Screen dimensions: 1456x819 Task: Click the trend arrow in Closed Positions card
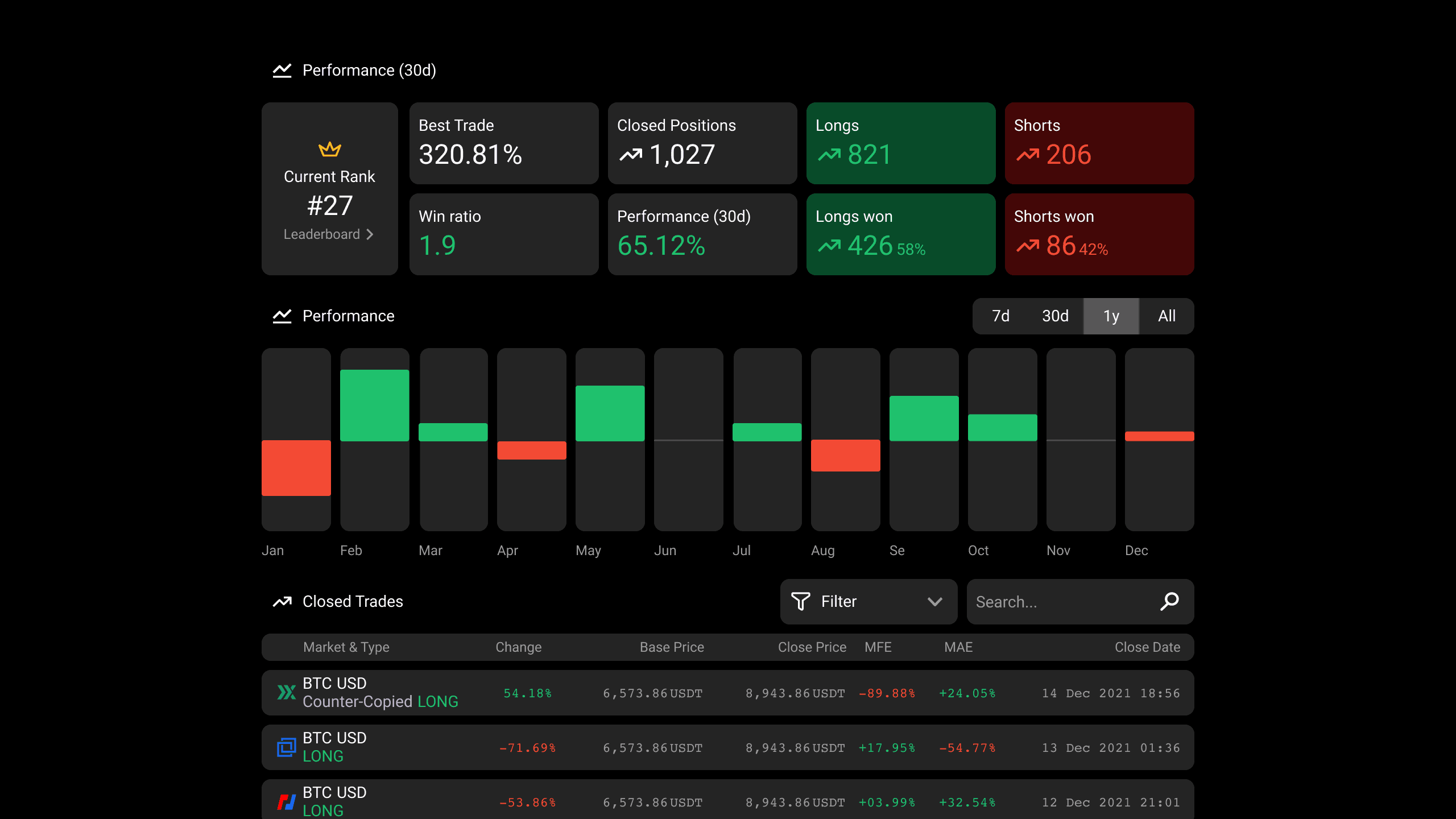[x=631, y=155]
